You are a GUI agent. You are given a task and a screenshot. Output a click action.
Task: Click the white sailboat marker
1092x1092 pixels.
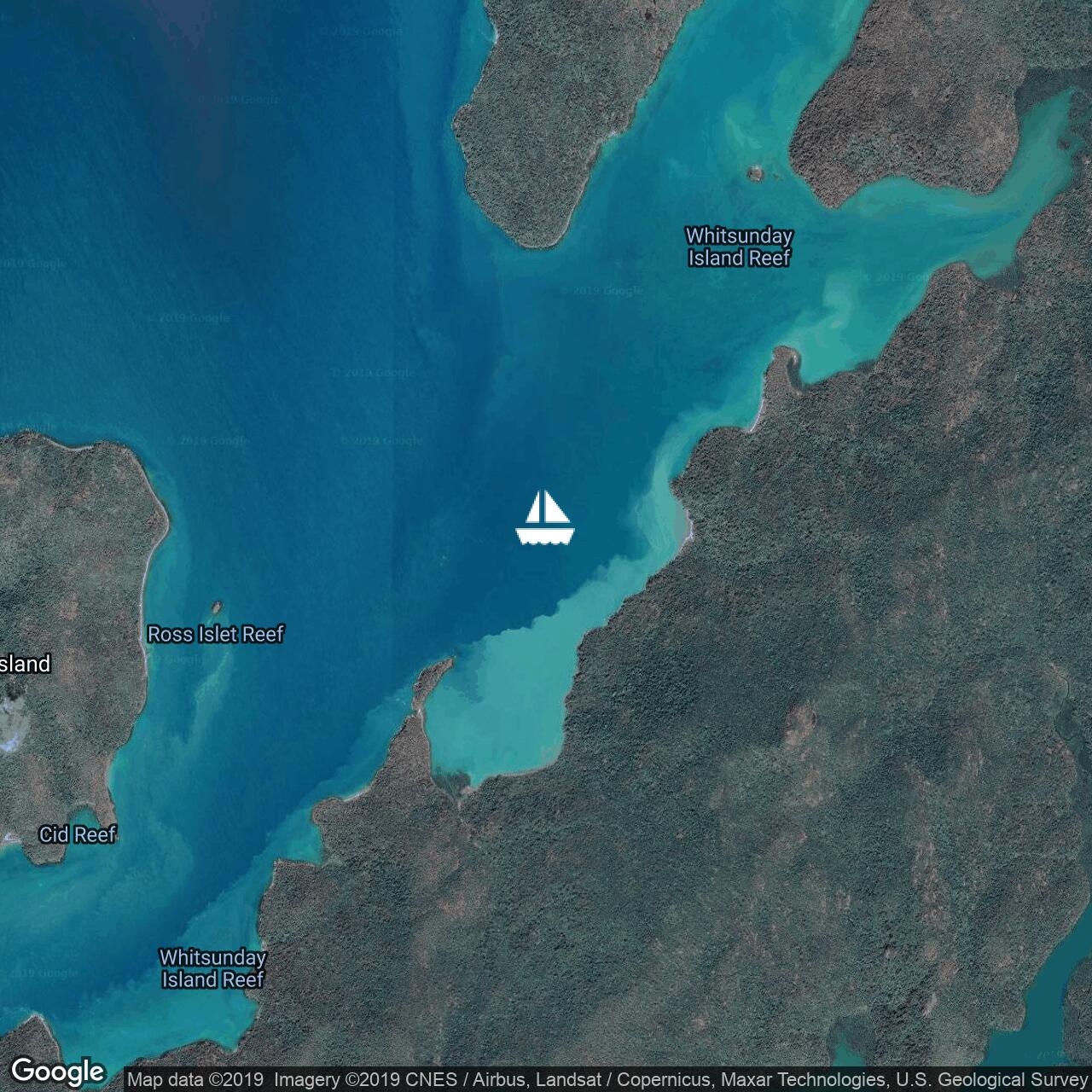[x=545, y=518]
